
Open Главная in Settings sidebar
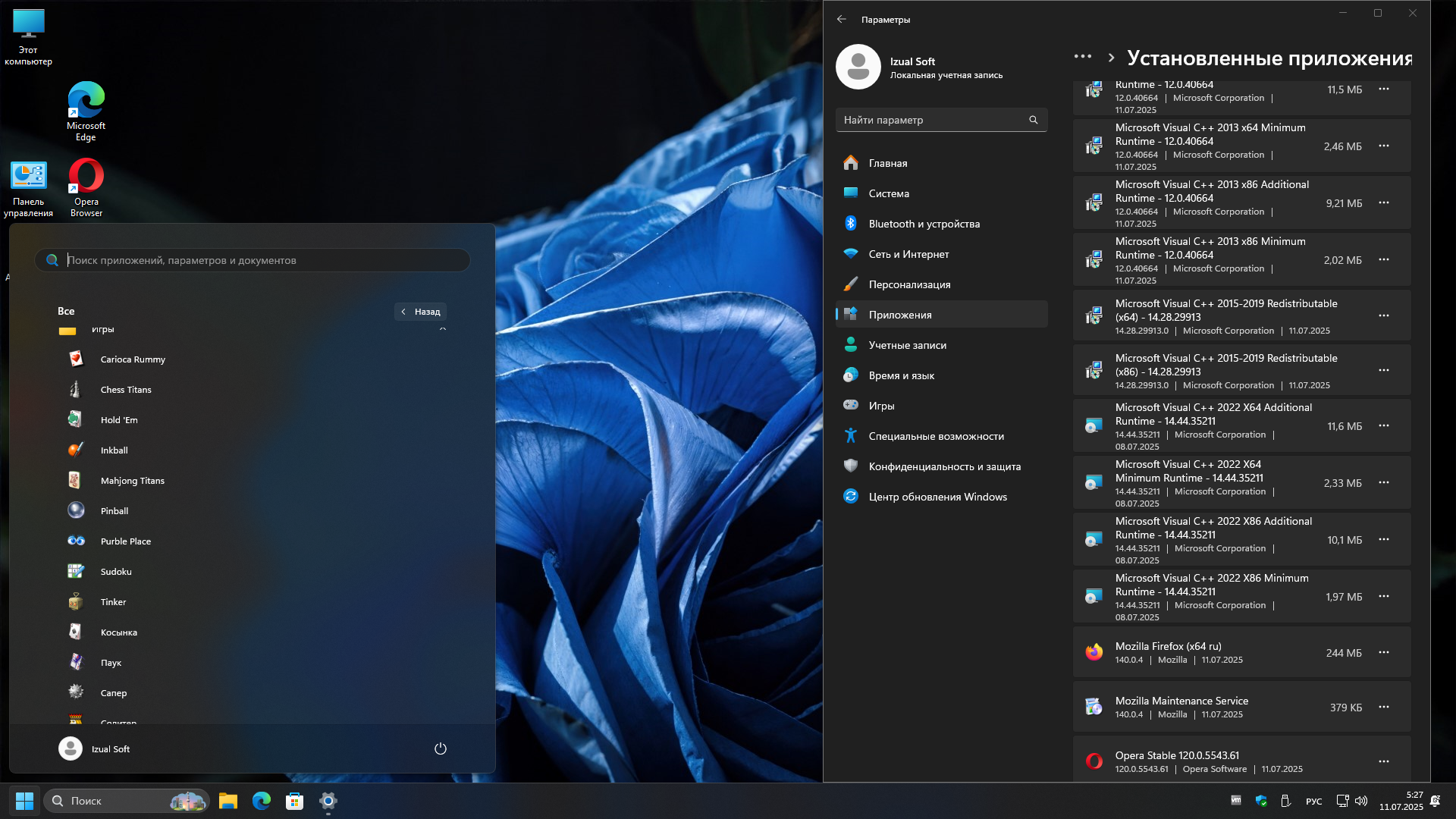[941, 163]
